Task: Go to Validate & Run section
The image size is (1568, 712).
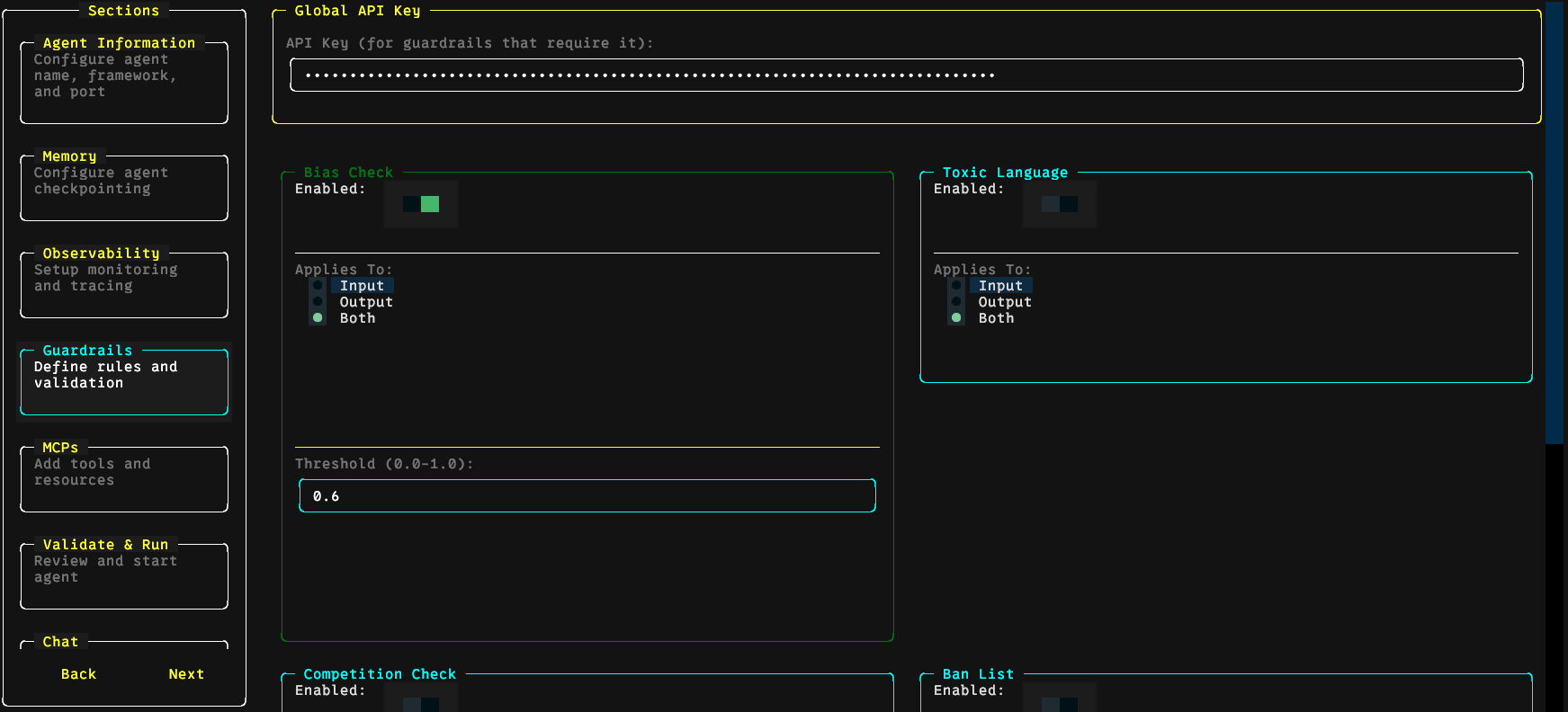Action: click(124, 574)
